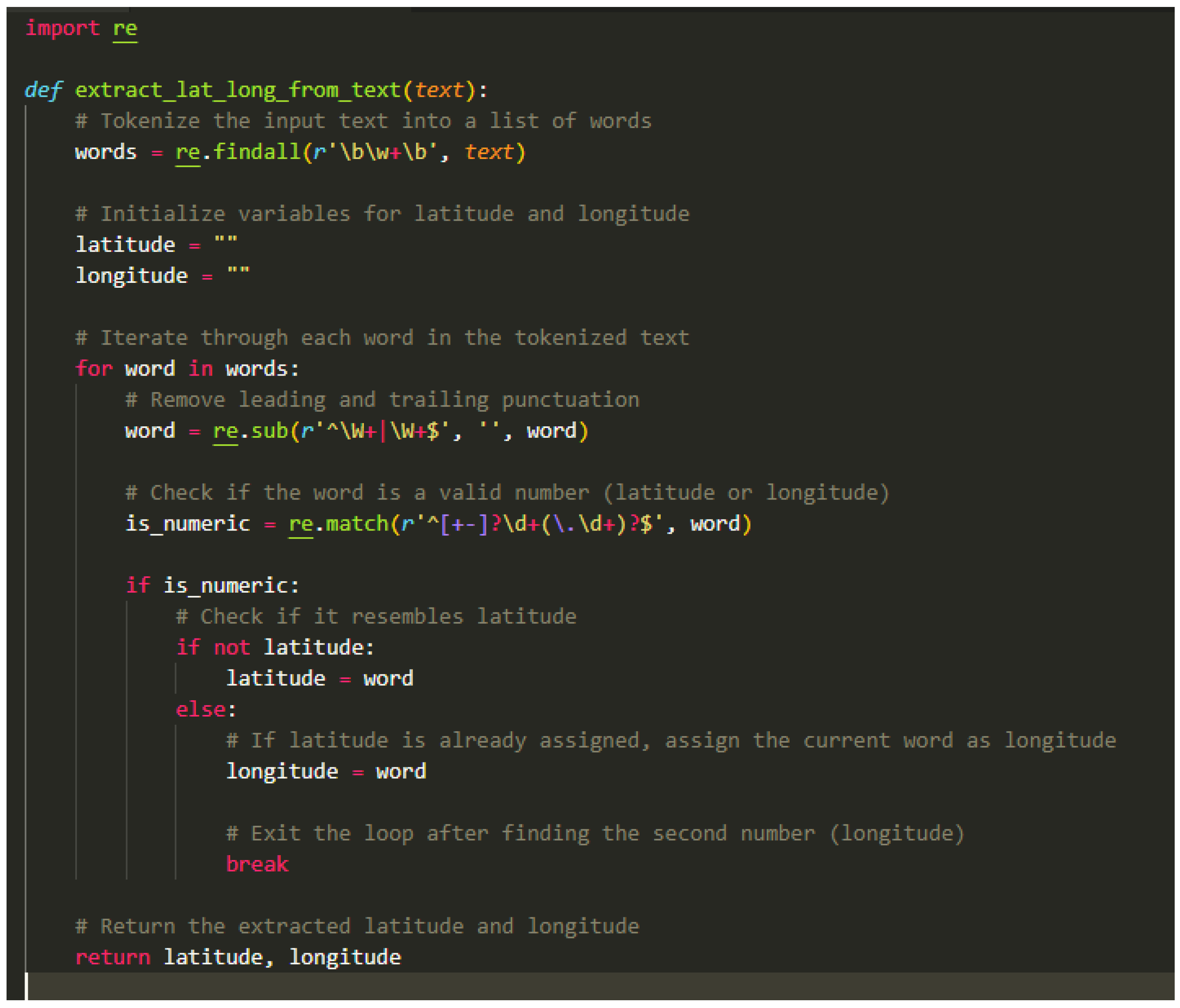This screenshot has width=1180, height=1008.
Task: Click the Initialize variables comment line
Action: click(381, 213)
